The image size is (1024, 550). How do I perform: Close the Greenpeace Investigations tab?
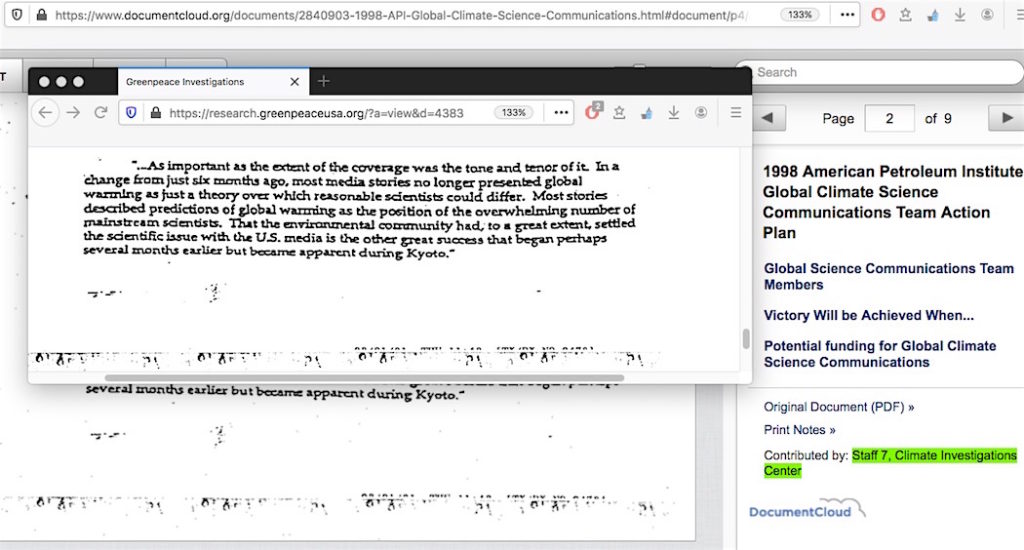click(x=294, y=82)
